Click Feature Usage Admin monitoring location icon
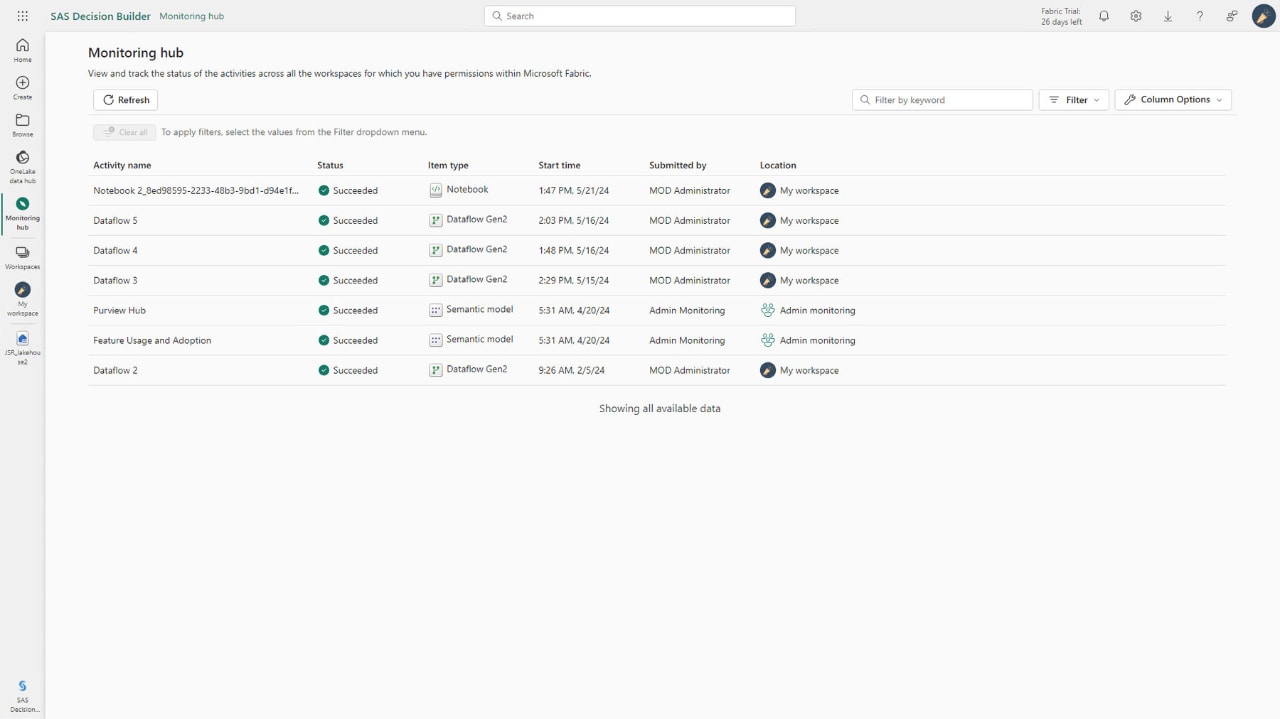 (768, 340)
